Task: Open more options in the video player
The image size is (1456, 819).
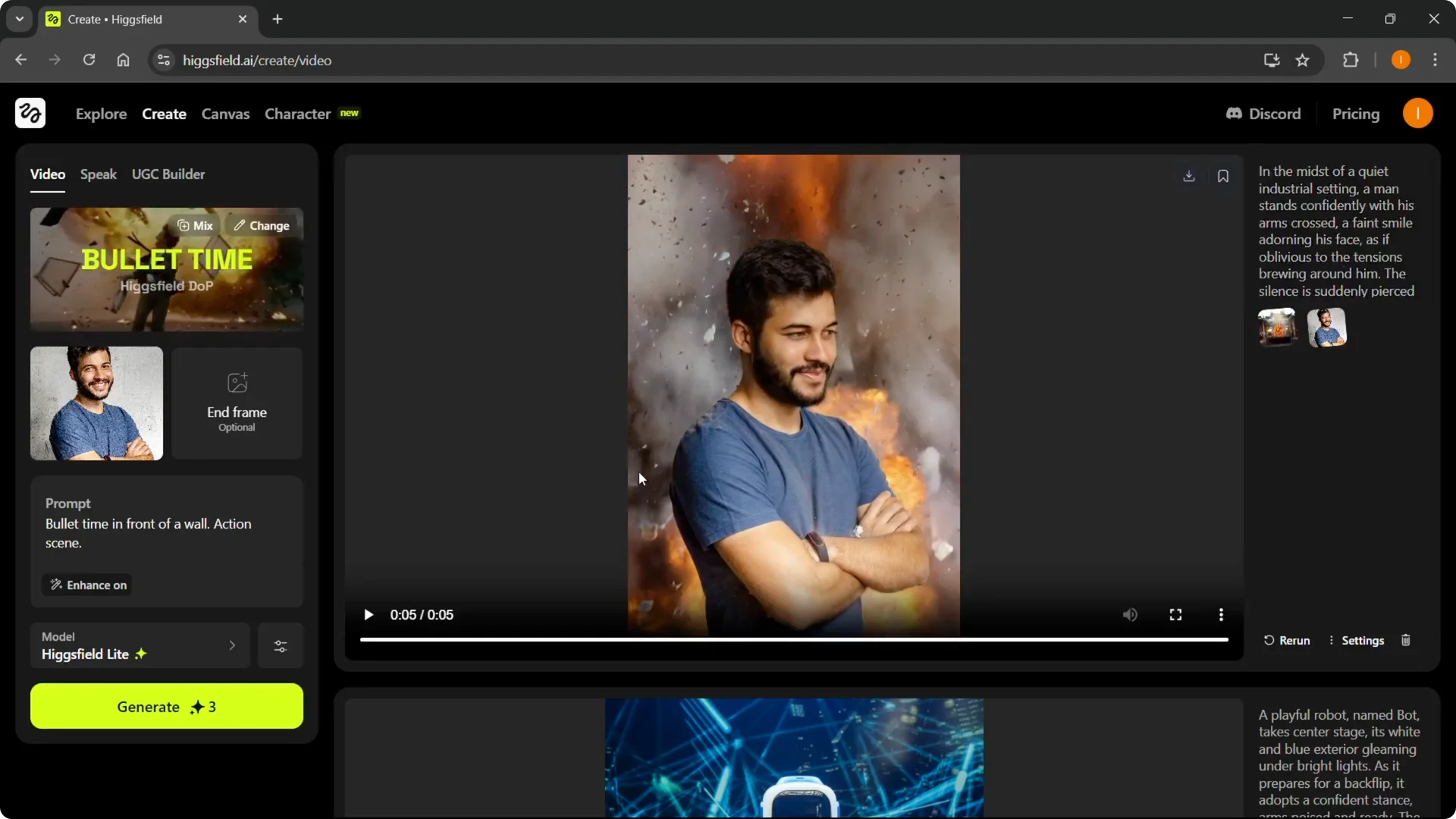Action: click(1221, 614)
